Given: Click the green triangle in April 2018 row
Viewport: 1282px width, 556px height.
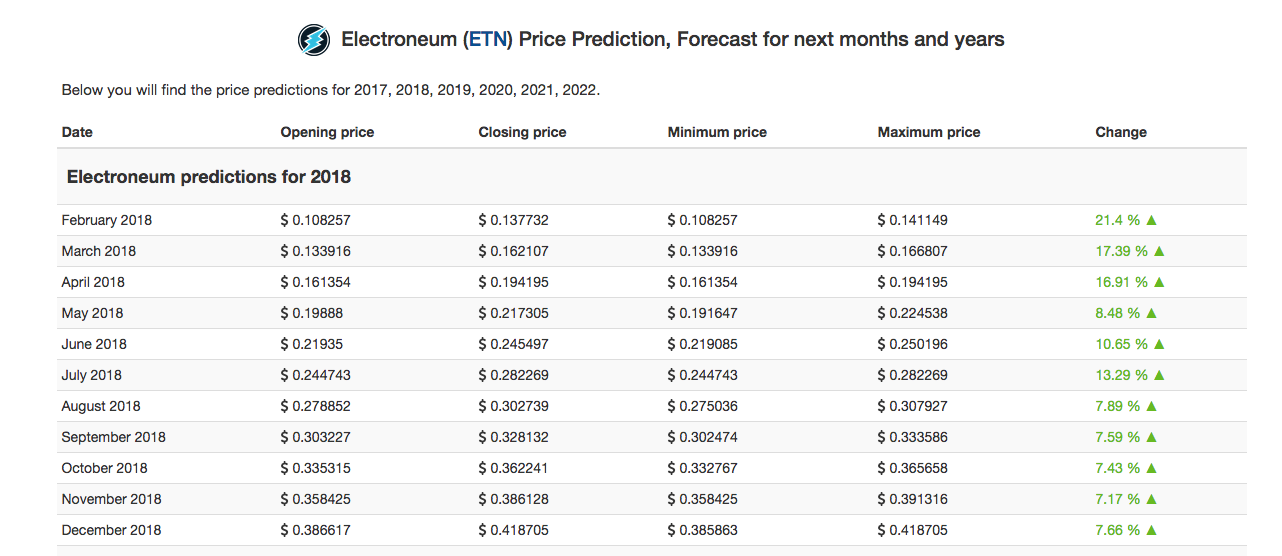Looking at the screenshot, I should click(x=1159, y=282).
